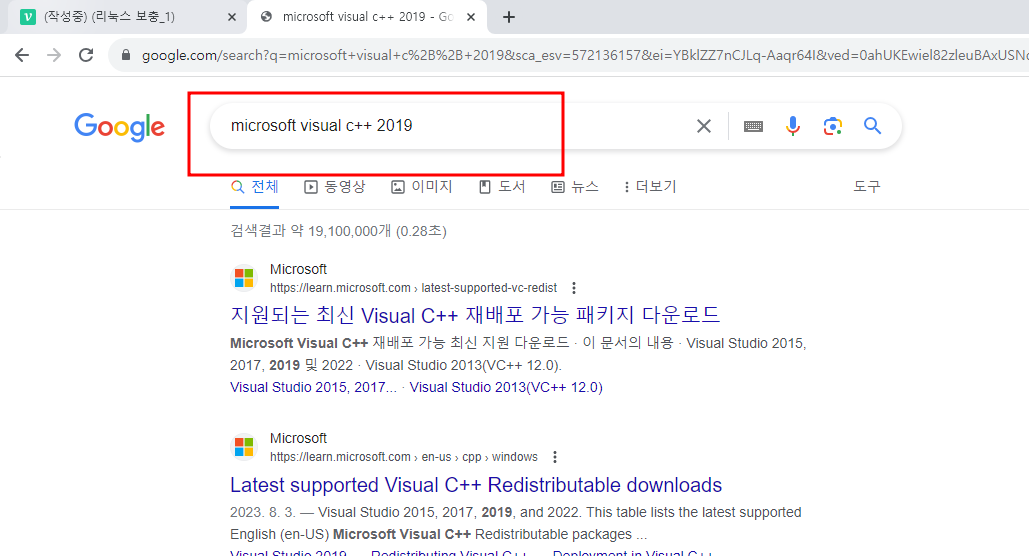Viewport: 1029px width, 556px height.
Task: Click the learn.microsoft.com latest-supported-vc-redist URL
Action: [413, 288]
